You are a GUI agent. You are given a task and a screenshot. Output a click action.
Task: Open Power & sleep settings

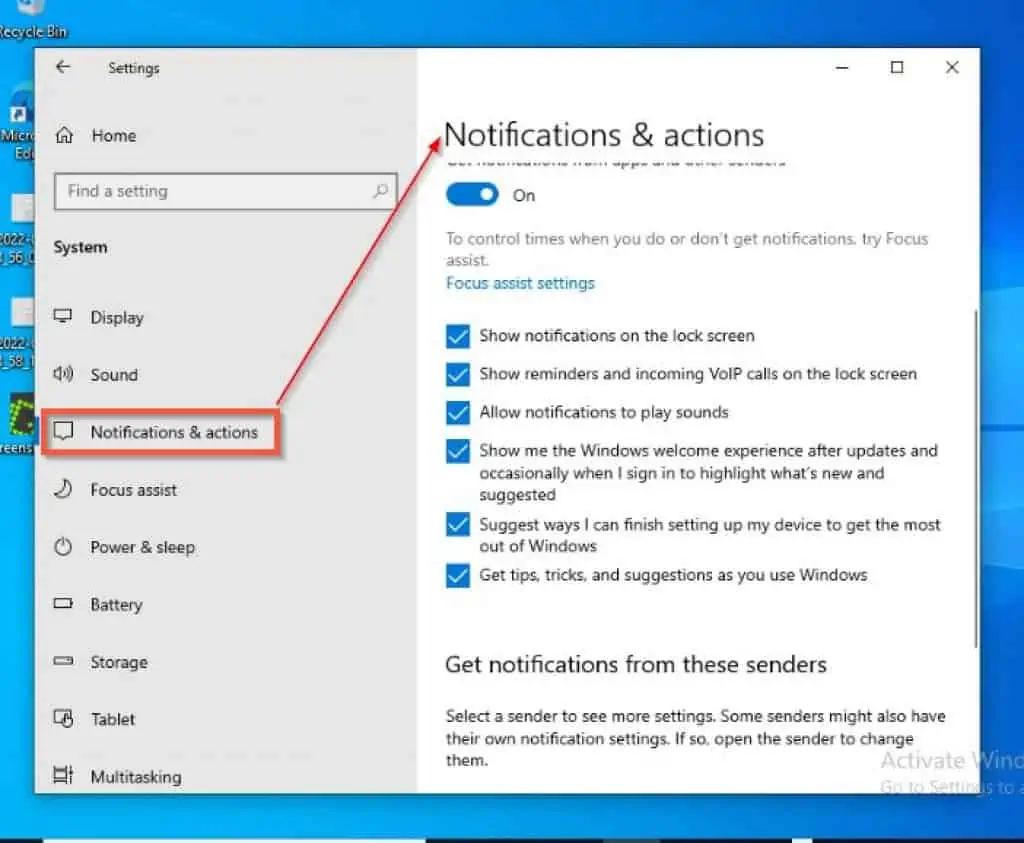tap(142, 547)
